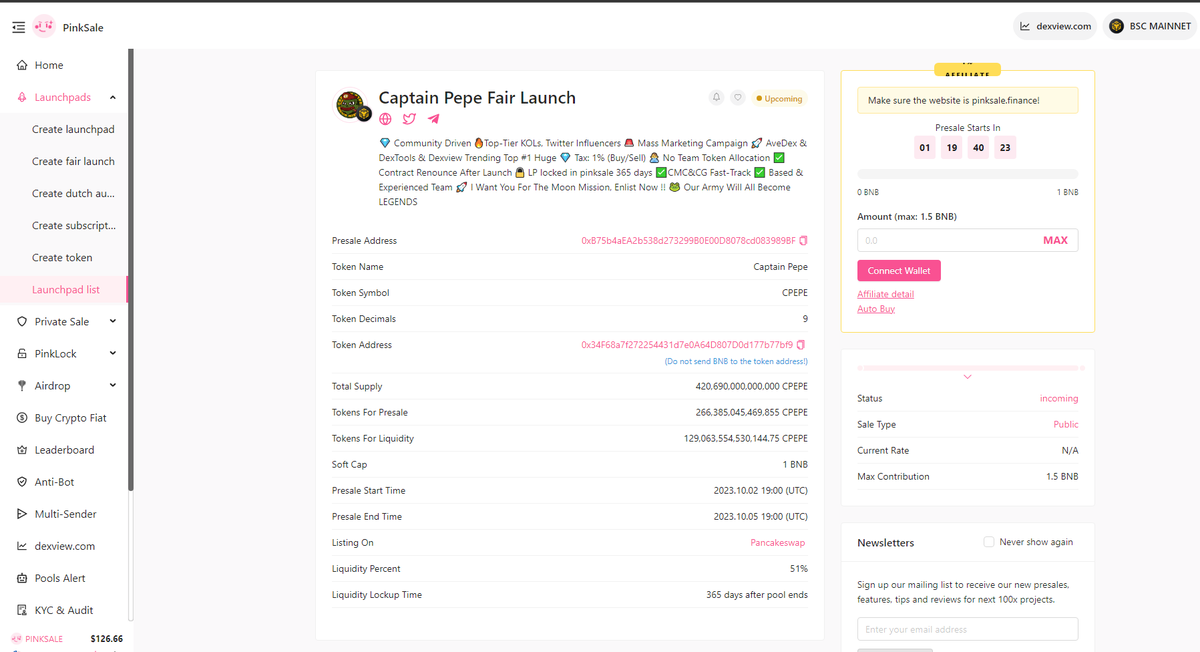Click the newsletter email address field

(x=967, y=629)
